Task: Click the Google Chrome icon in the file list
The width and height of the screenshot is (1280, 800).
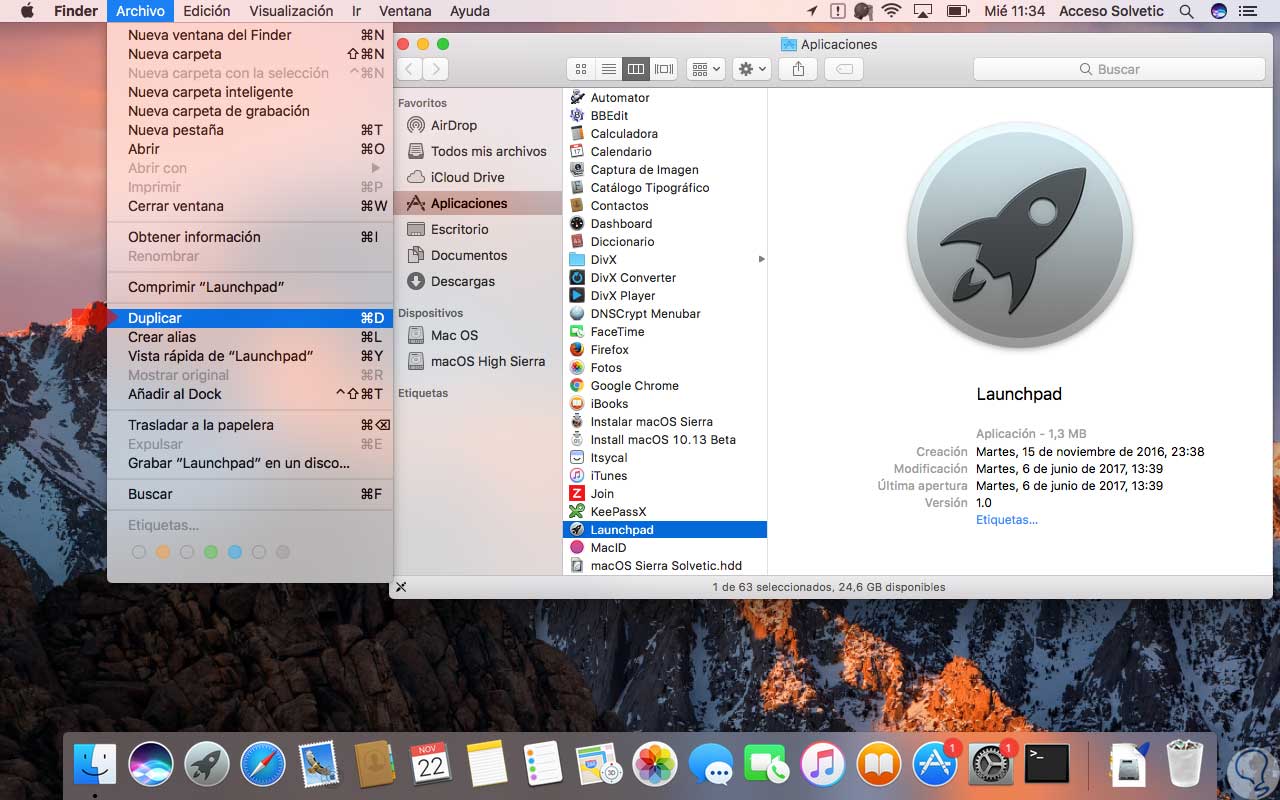Action: point(577,386)
